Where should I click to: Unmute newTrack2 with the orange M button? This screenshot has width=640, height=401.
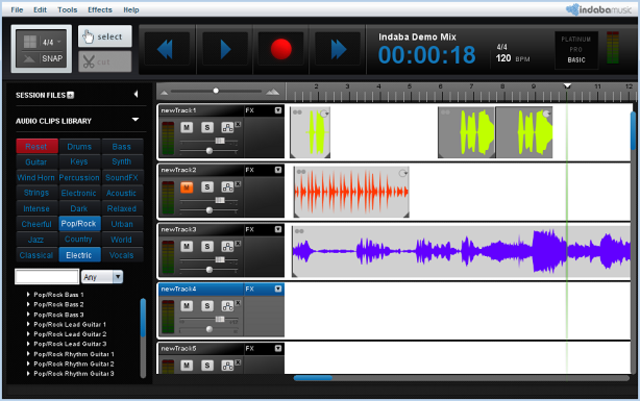click(187, 187)
